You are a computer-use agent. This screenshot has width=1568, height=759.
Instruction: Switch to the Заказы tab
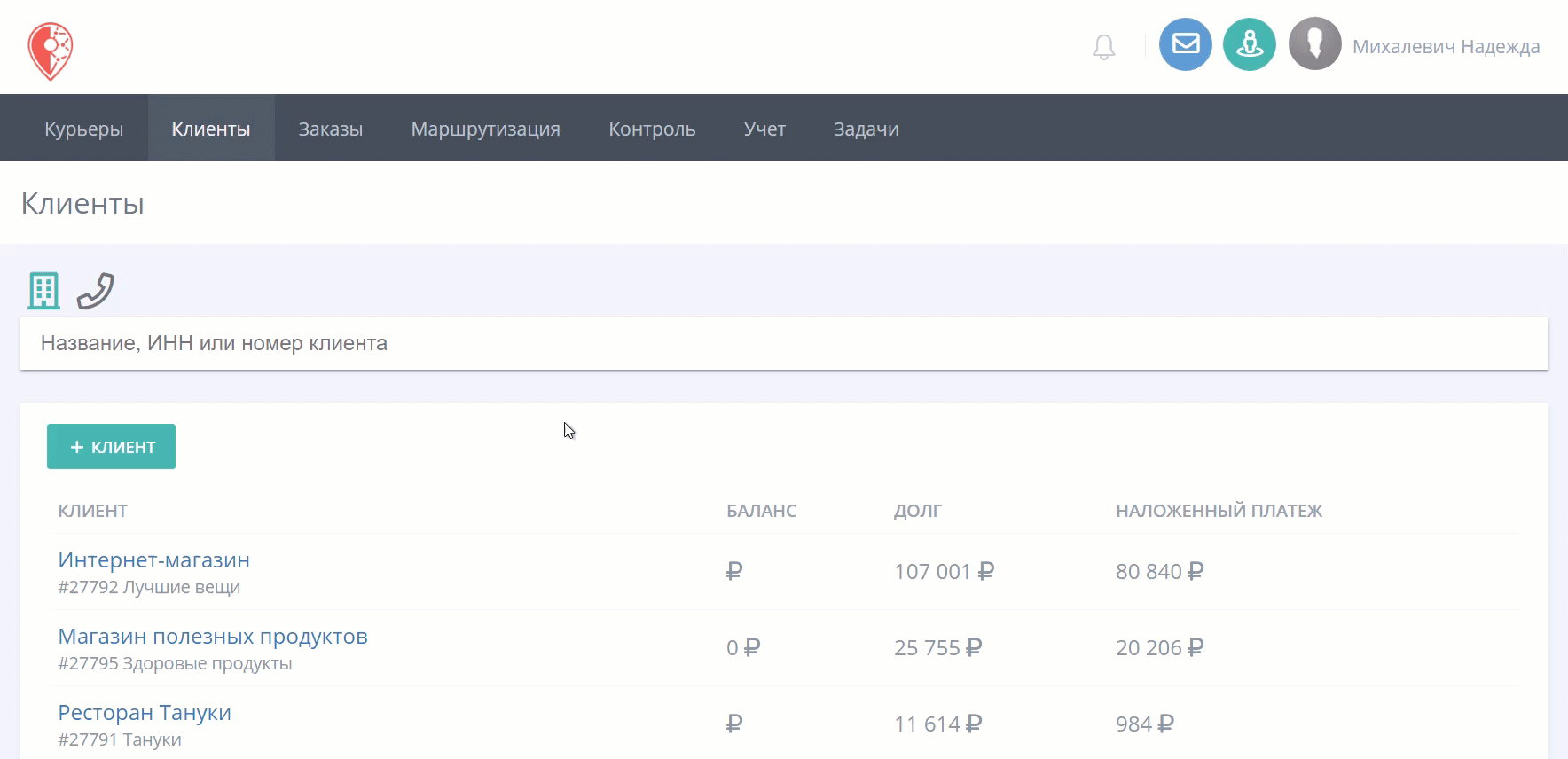331,129
